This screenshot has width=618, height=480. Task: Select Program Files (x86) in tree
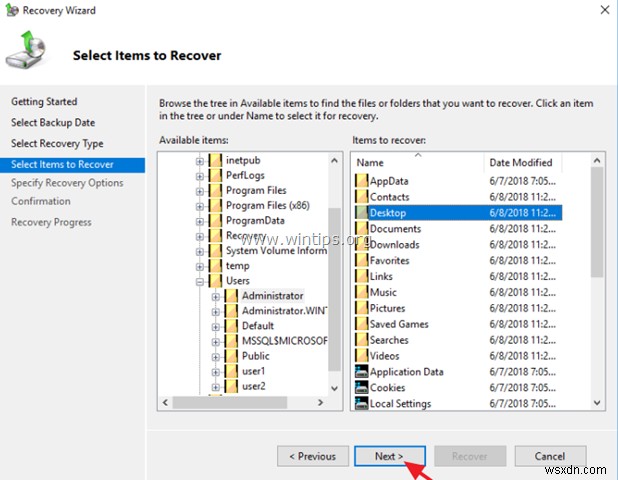point(268,205)
